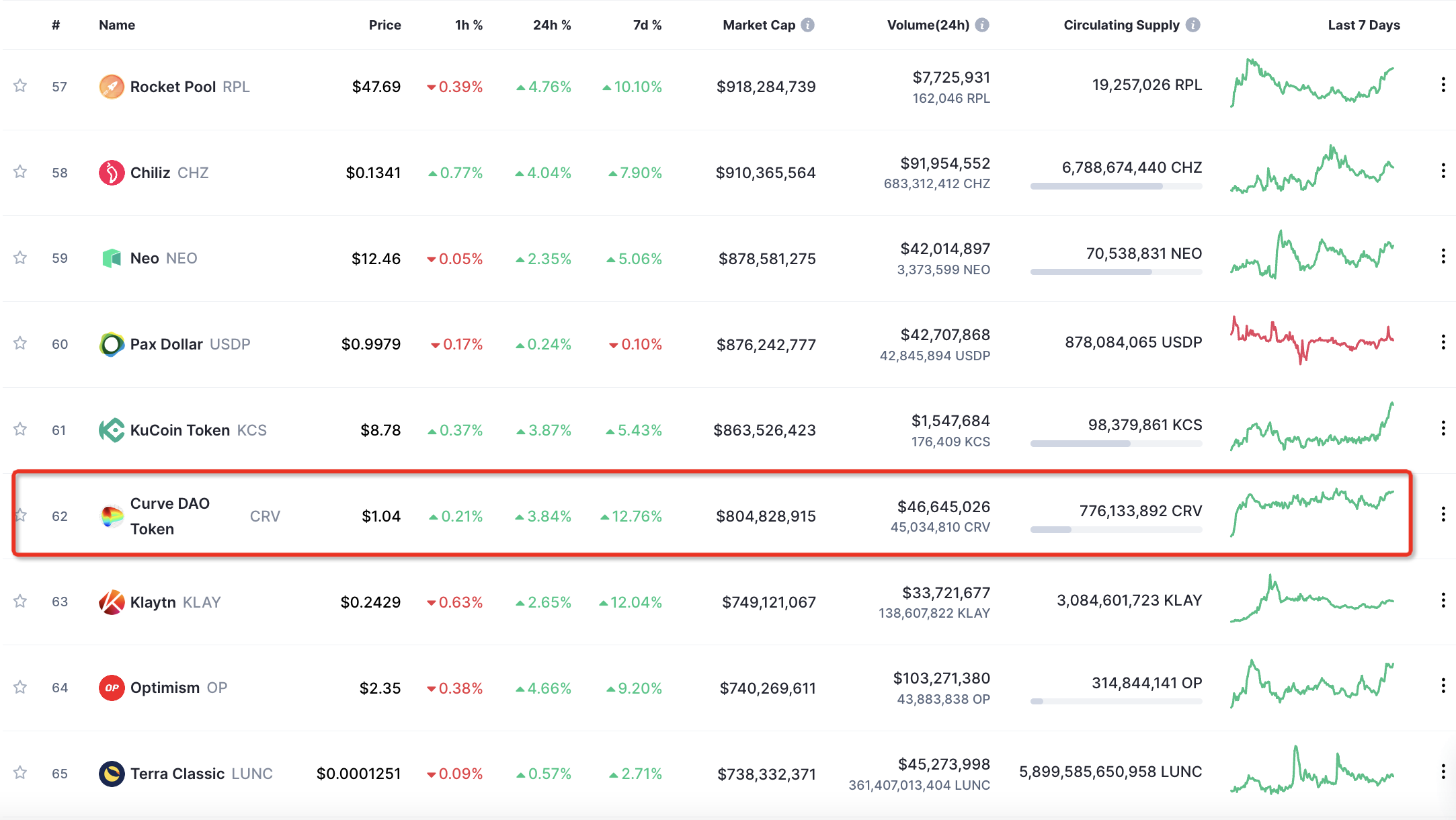Open the three-dot menu for Chiliz
This screenshot has width=1456, height=820.
[x=1443, y=171]
